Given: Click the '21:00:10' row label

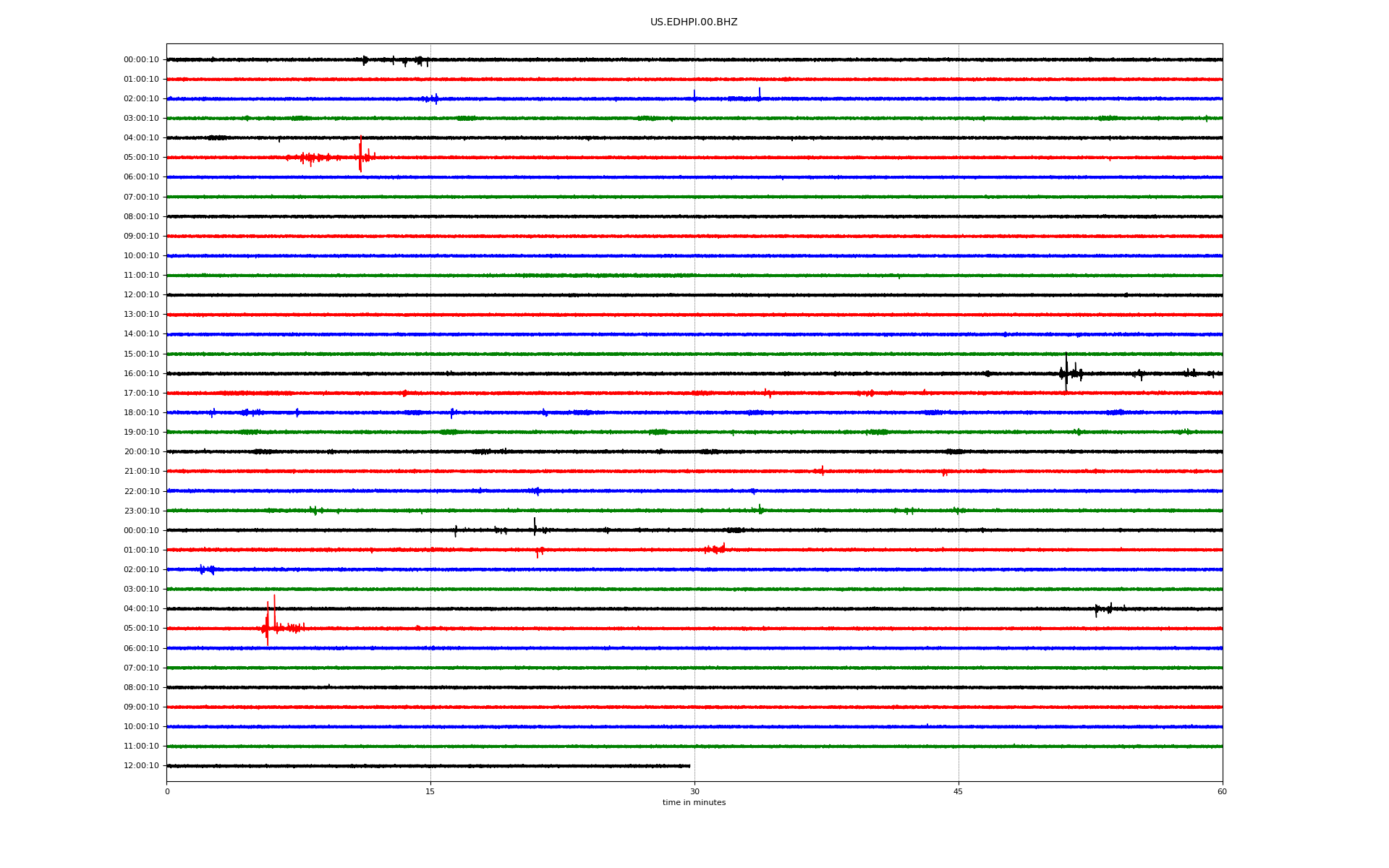Looking at the screenshot, I should click(x=141, y=472).
